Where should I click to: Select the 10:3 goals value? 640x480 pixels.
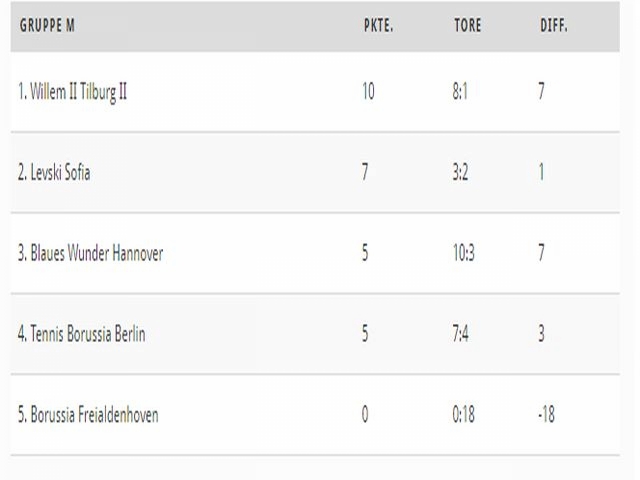464,253
